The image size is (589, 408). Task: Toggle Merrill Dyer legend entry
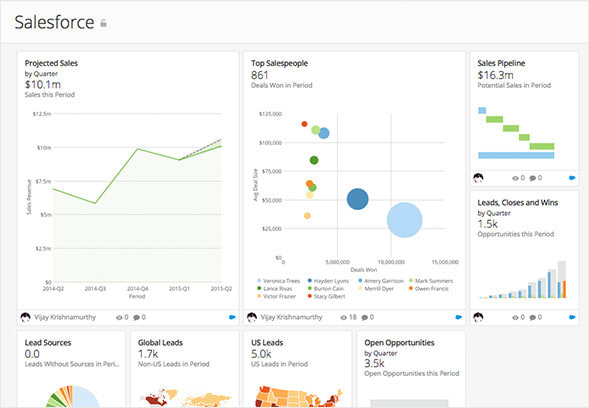tap(376, 289)
